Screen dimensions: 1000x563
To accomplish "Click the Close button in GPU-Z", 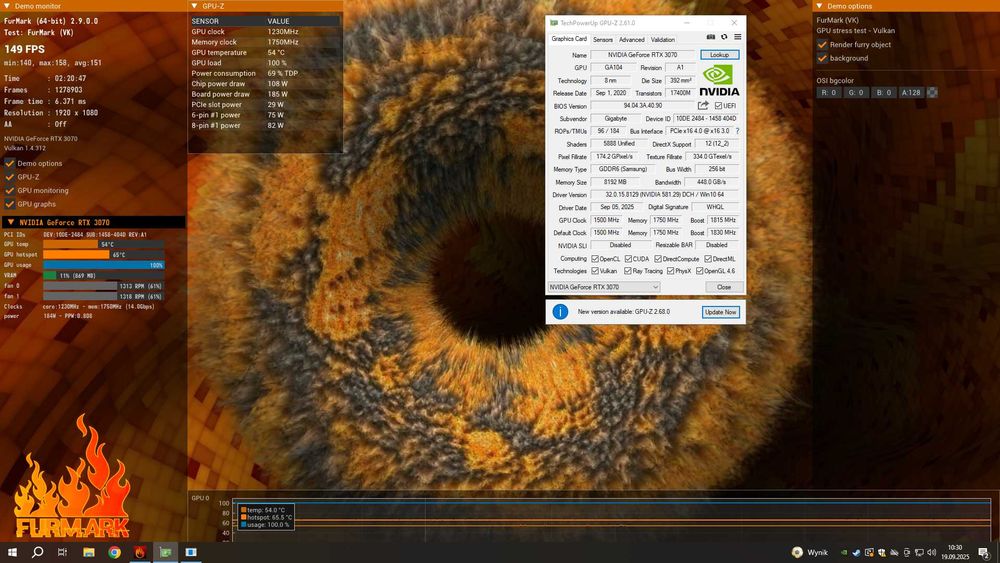I will [x=724, y=287].
